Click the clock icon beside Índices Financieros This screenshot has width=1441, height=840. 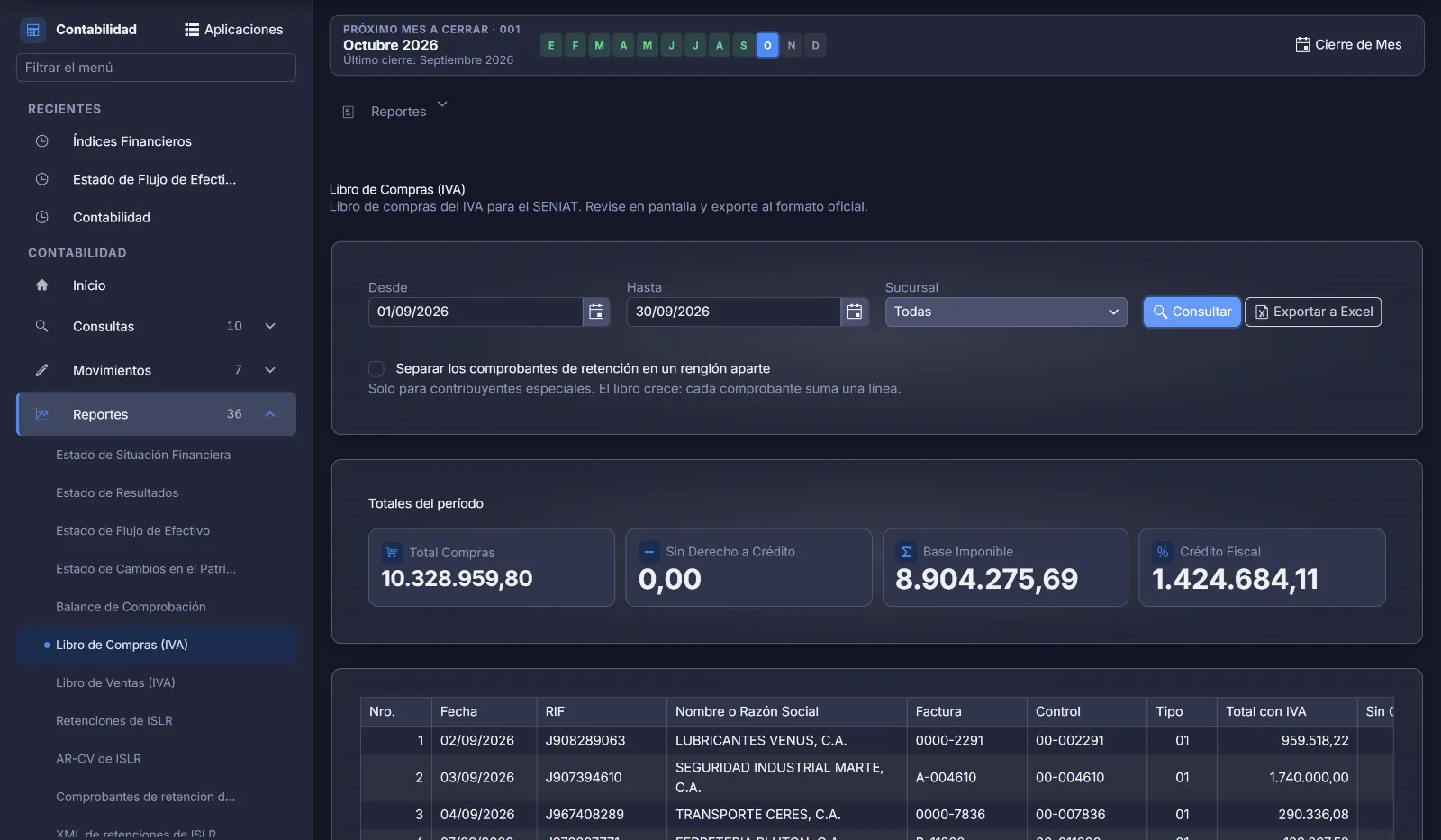[x=41, y=141]
